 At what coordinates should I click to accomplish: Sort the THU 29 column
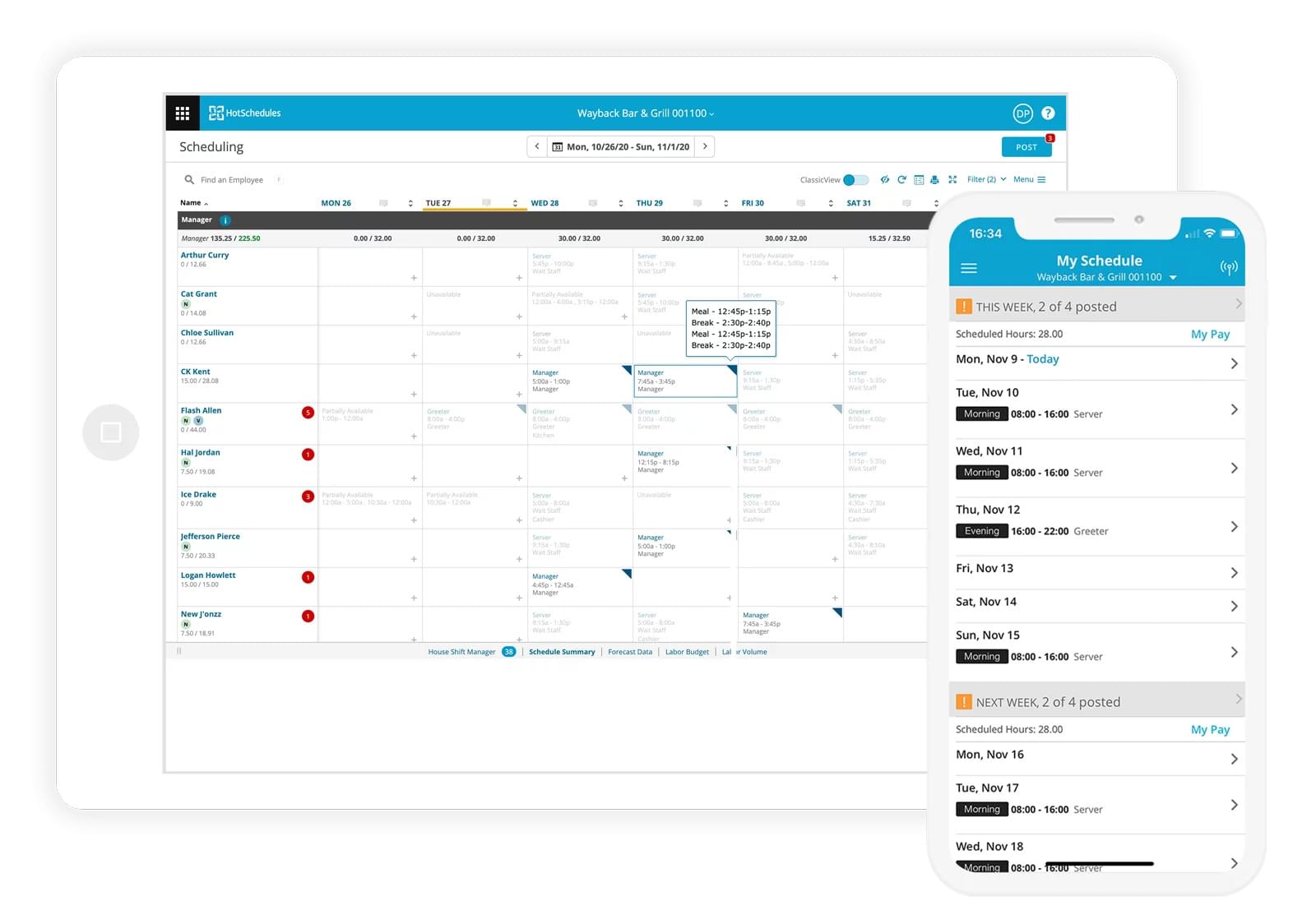(x=725, y=203)
